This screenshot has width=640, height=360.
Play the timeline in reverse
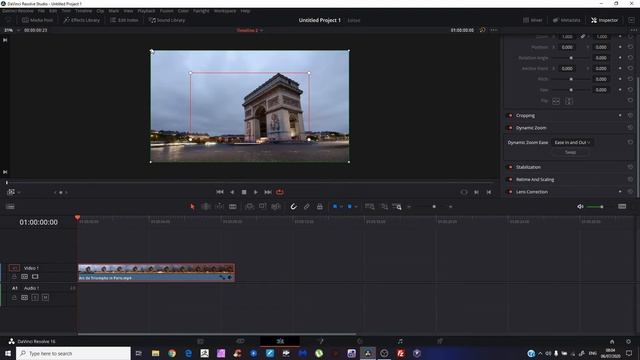(x=232, y=192)
